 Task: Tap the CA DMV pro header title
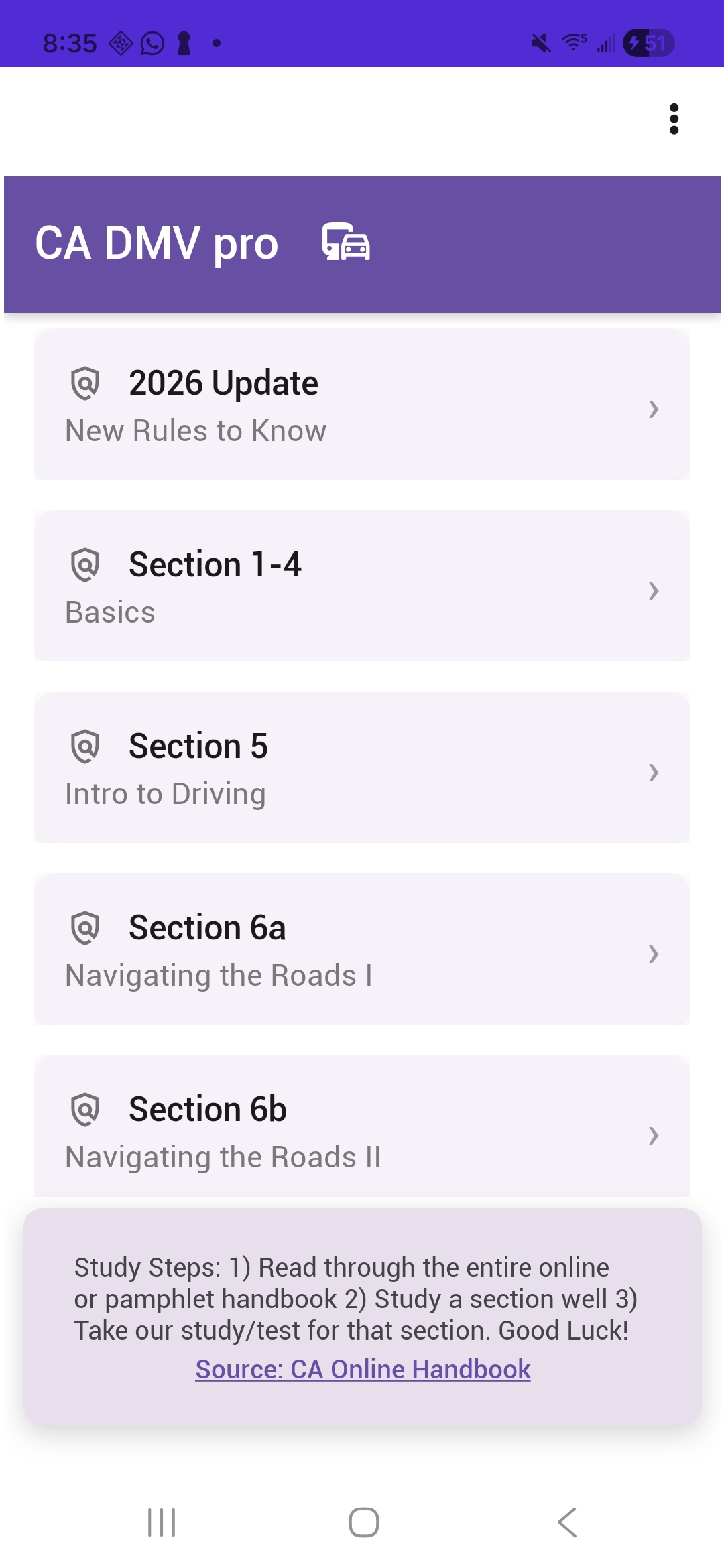[x=156, y=243]
